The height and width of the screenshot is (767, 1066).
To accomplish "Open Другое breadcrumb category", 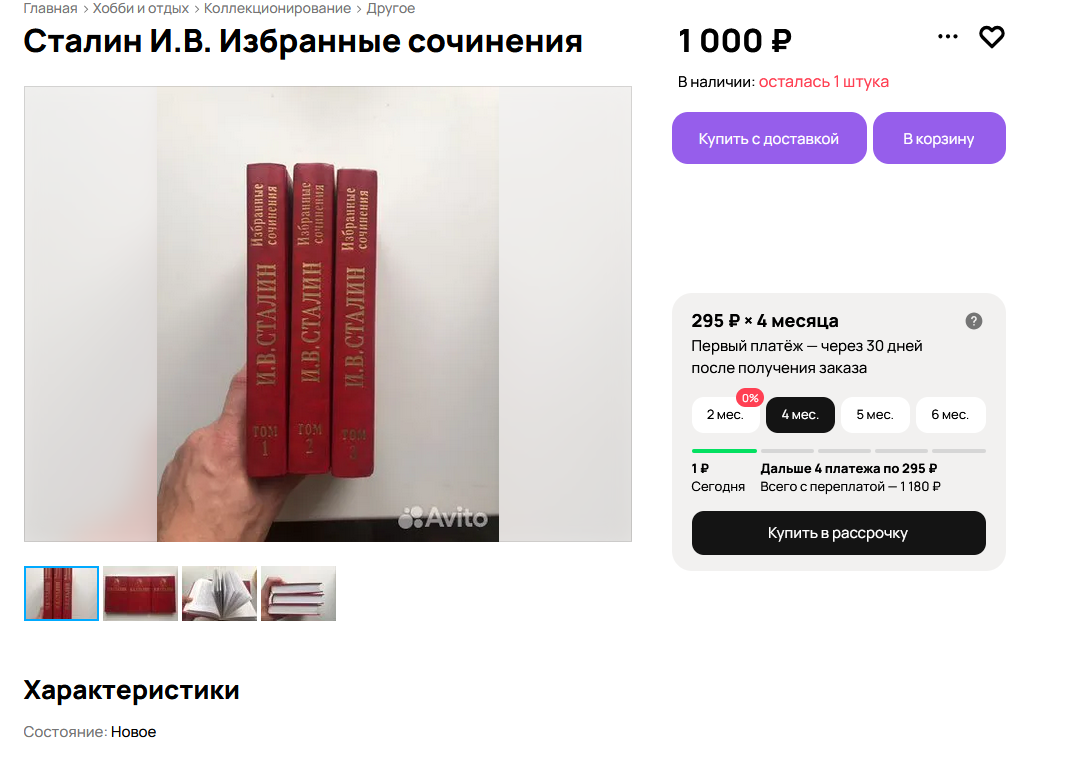I will coord(391,9).
